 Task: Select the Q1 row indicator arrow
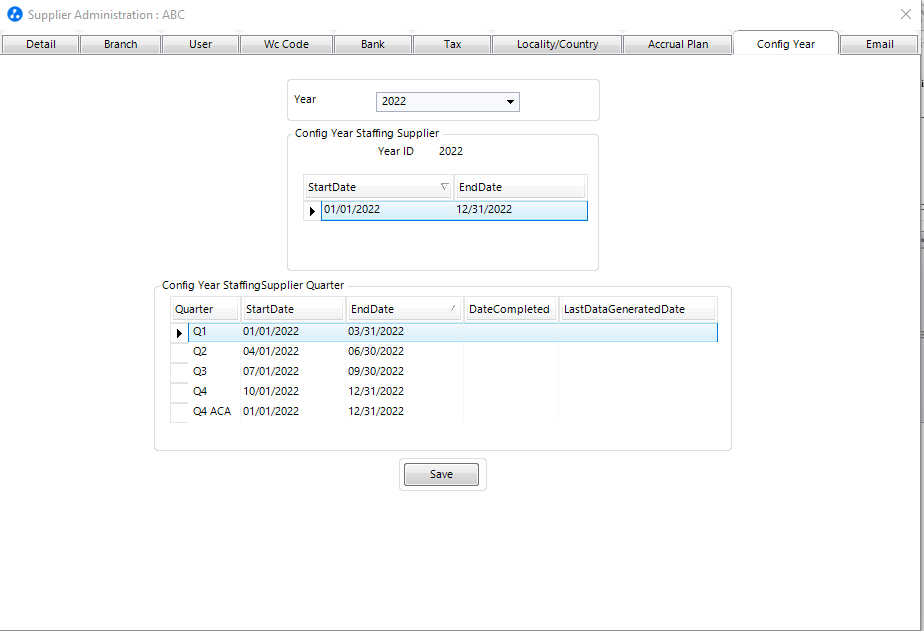coord(180,332)
